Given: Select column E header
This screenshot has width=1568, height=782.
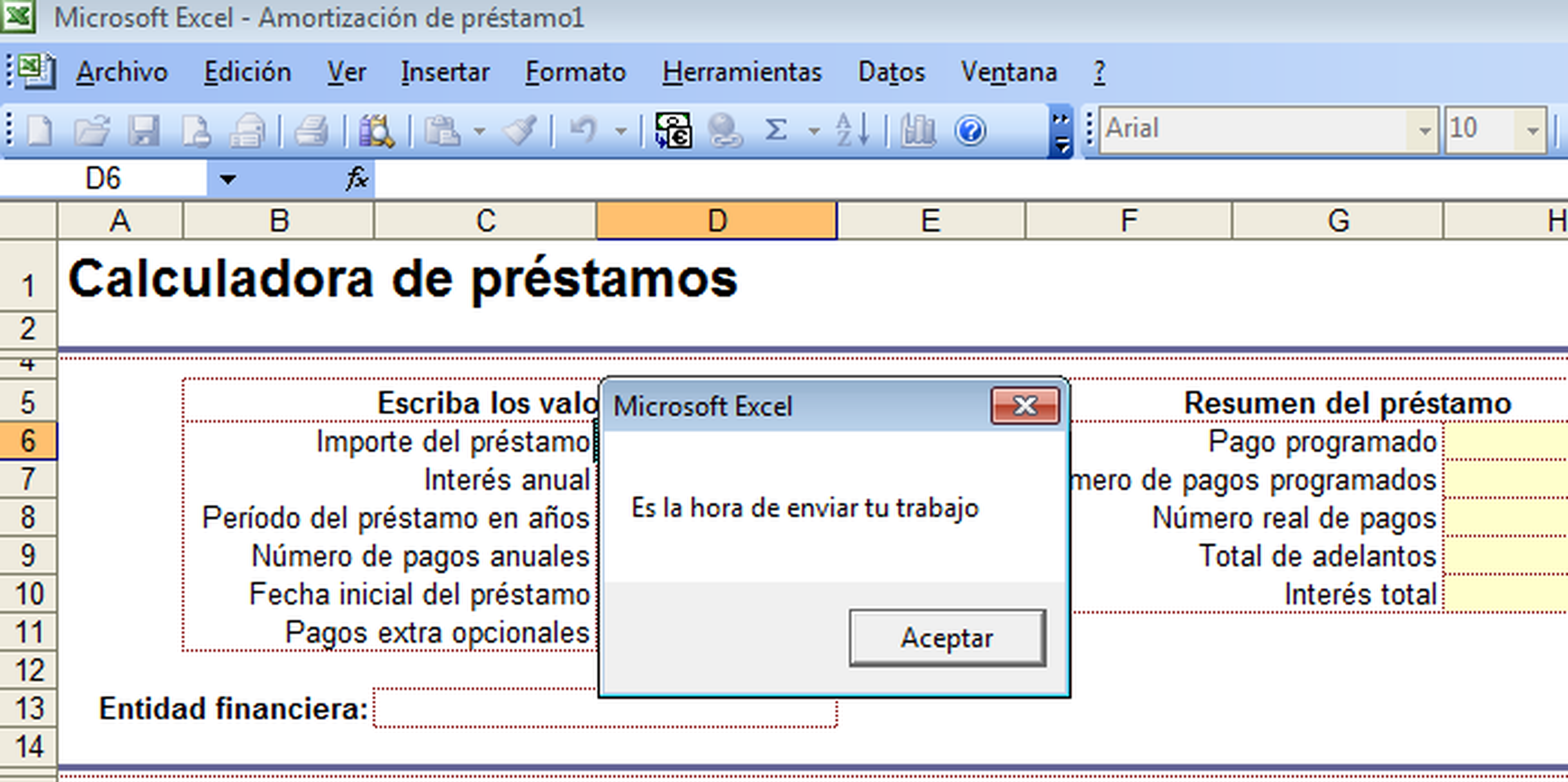Looking at the screenshot, I should coord(931,221).
